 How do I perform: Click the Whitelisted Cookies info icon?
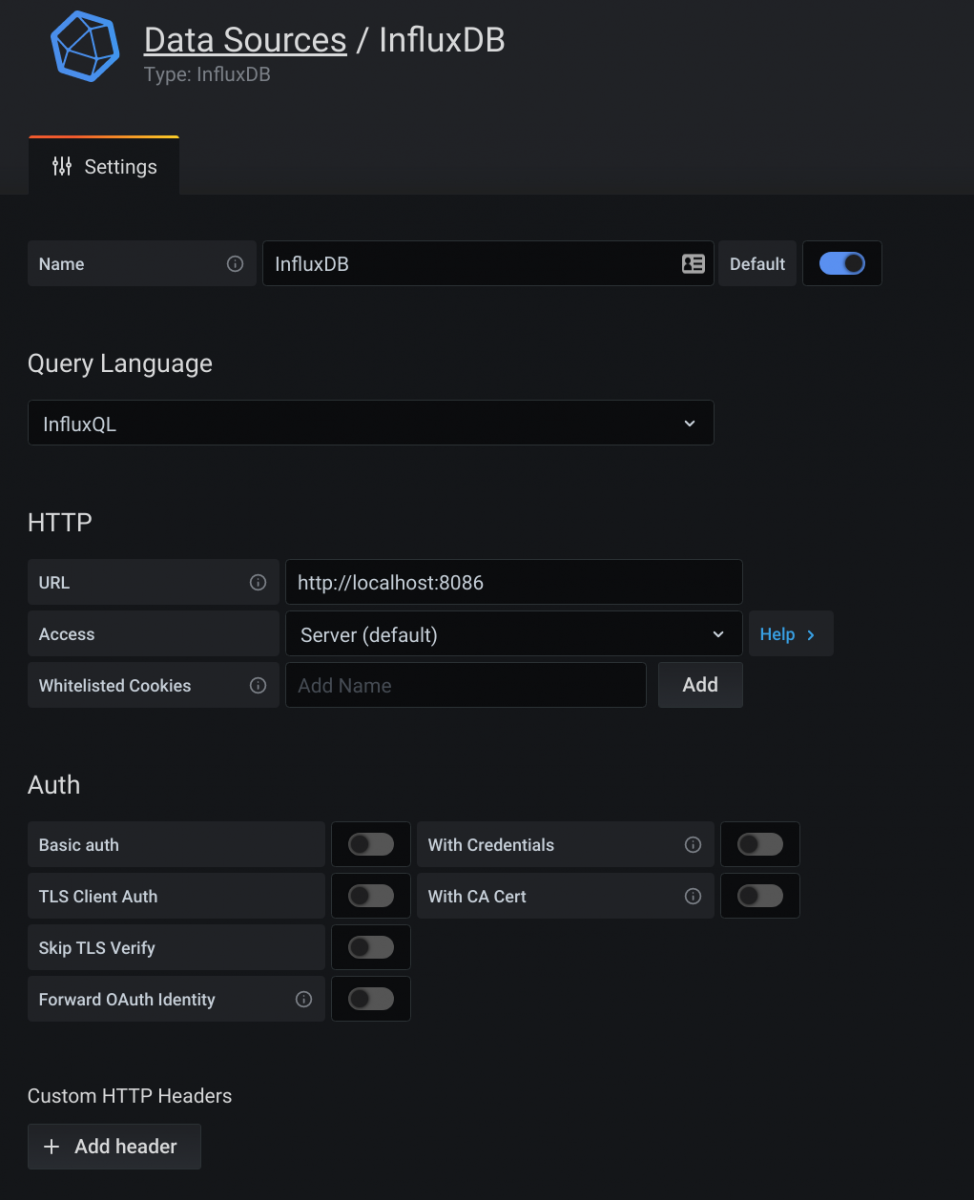[258, 685]
